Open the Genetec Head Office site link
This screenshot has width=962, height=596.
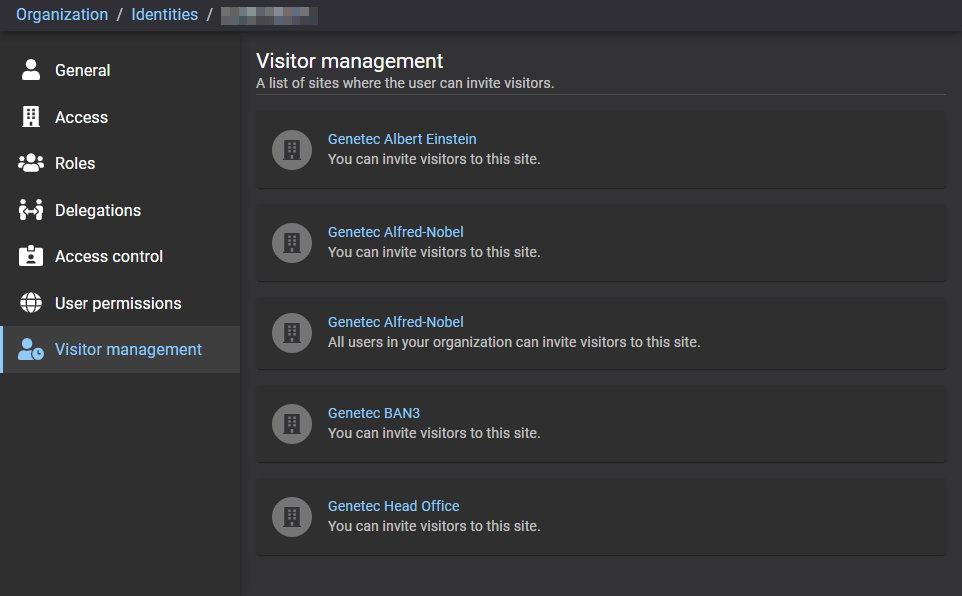393,506
